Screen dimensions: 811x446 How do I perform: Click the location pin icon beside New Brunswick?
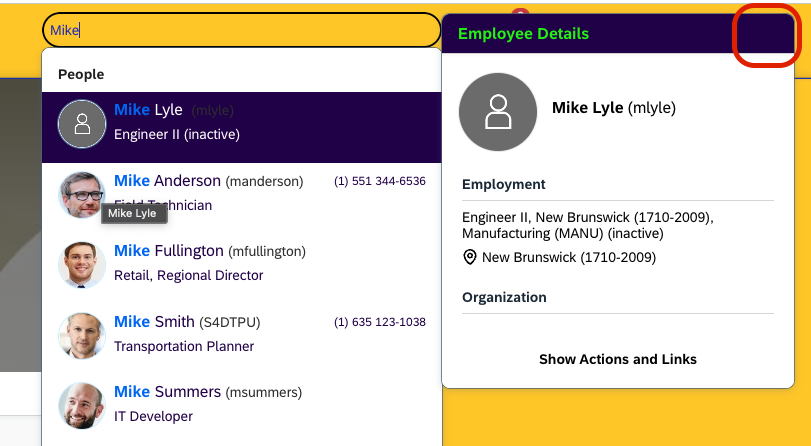coord(470,257)
